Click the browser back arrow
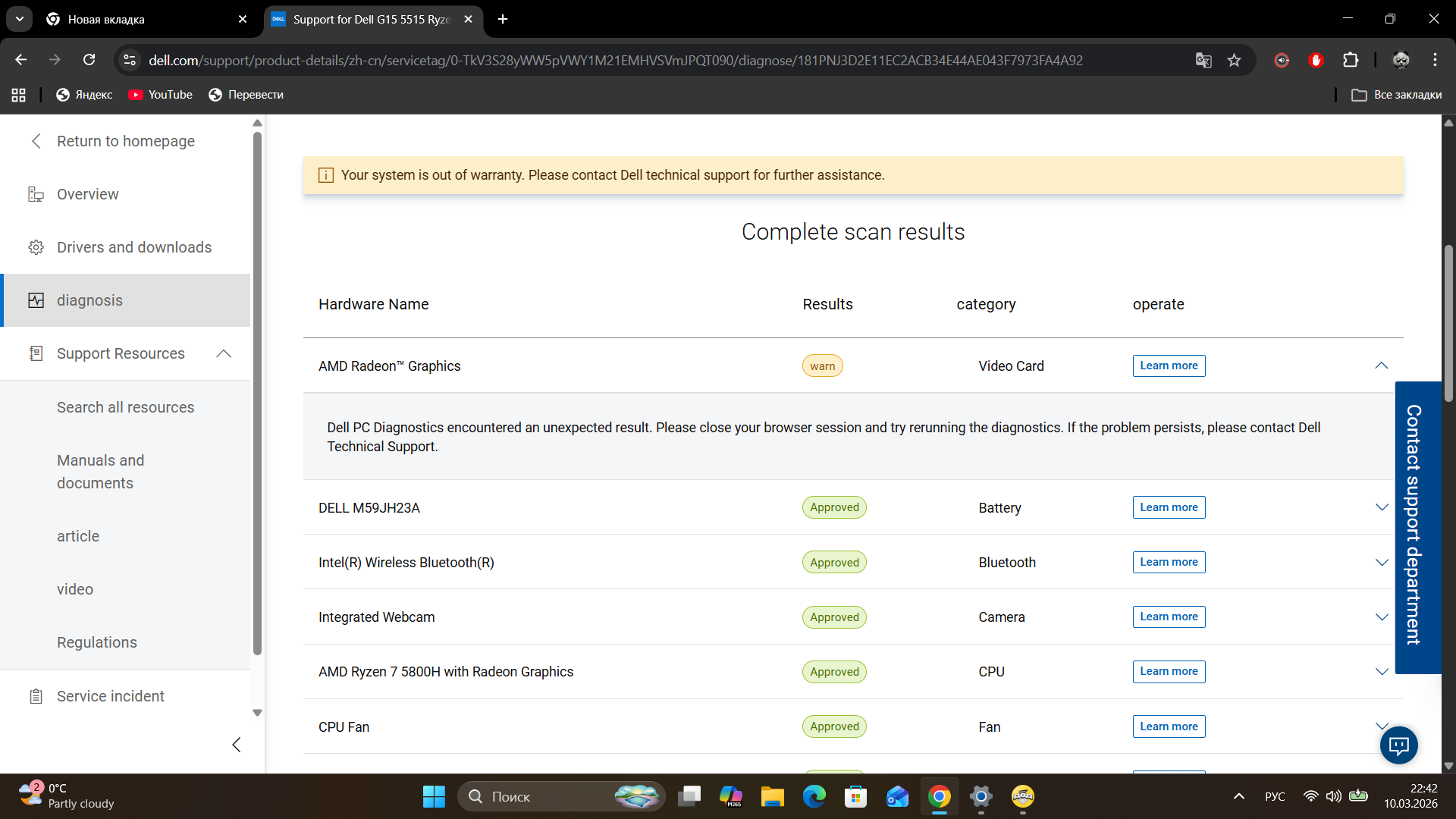Viewport: 1456px width, 819px height. (21, 60)
